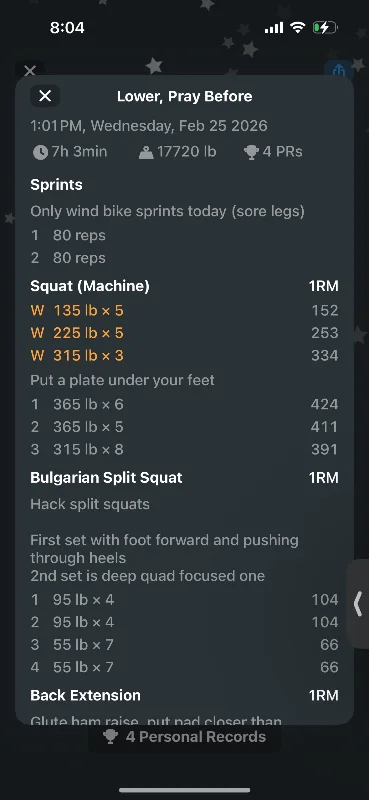Select warm-up set 315 lb × 3
The width and height of the screenshot is (369, 800).
(x=184, y=355)
